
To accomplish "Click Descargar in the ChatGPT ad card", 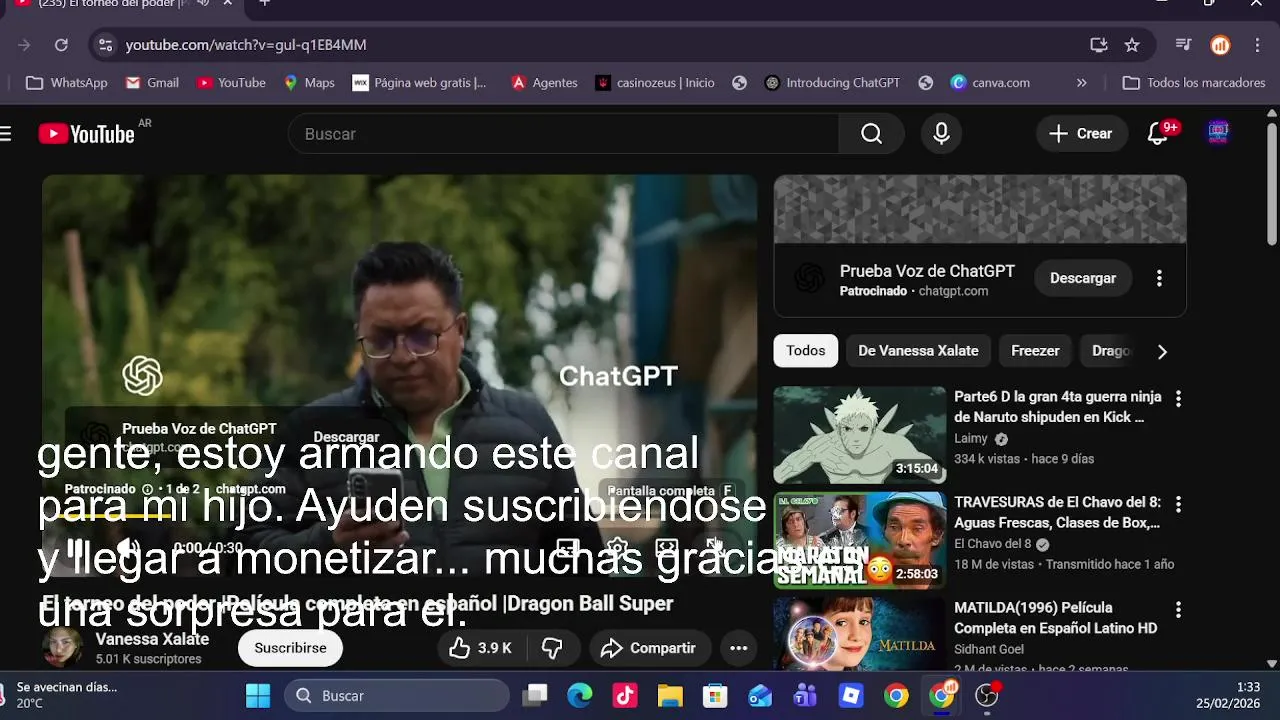I will [x=1083, y=278].
